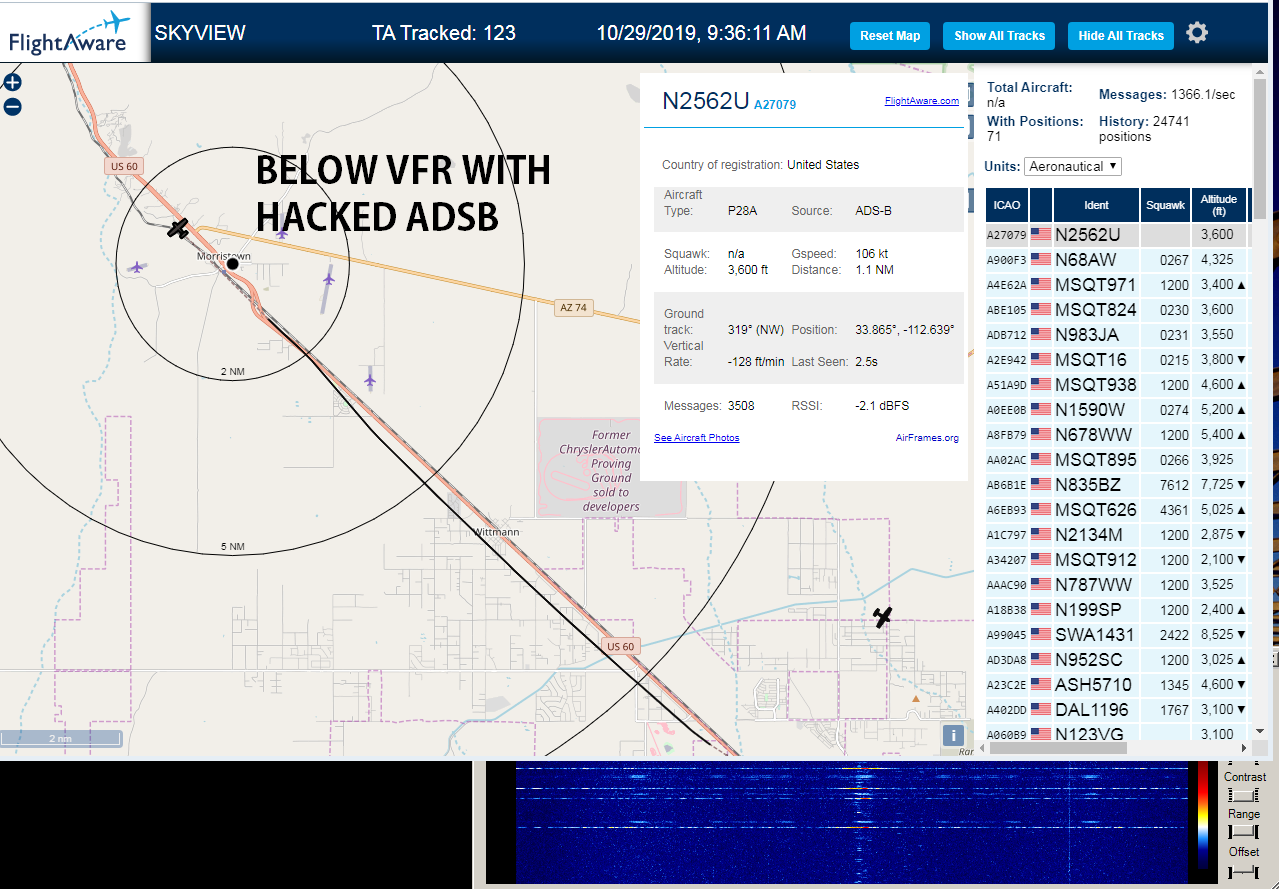This screenshot has height=889, width=1279.
Task: Sort table by Ident column header
Action: pyautogui.click(x=1096, y=205)
